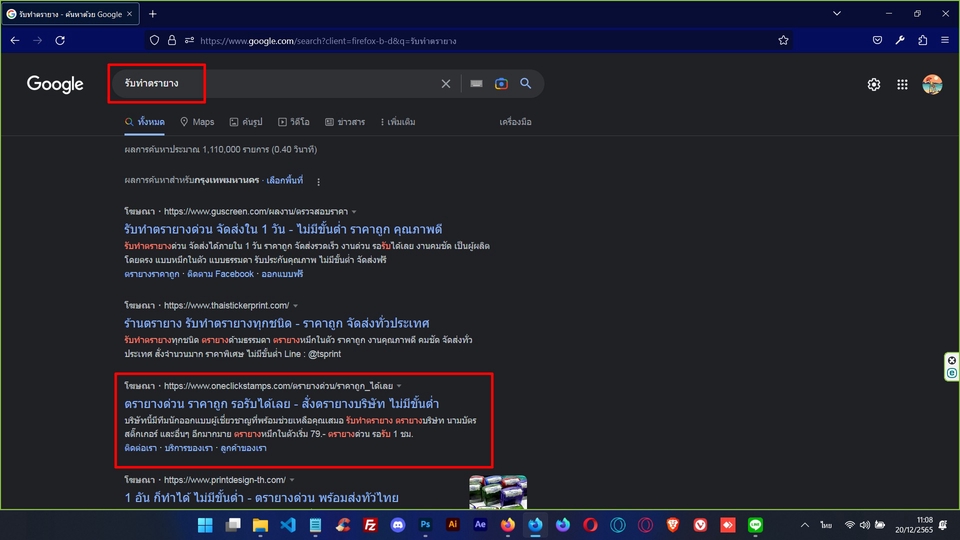Open FileZilla from the taskbar

click(370, 525)
